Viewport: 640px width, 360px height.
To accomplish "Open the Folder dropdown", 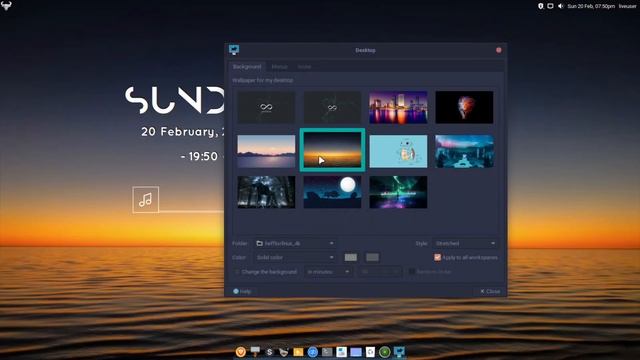I will (x=295, y=243).
